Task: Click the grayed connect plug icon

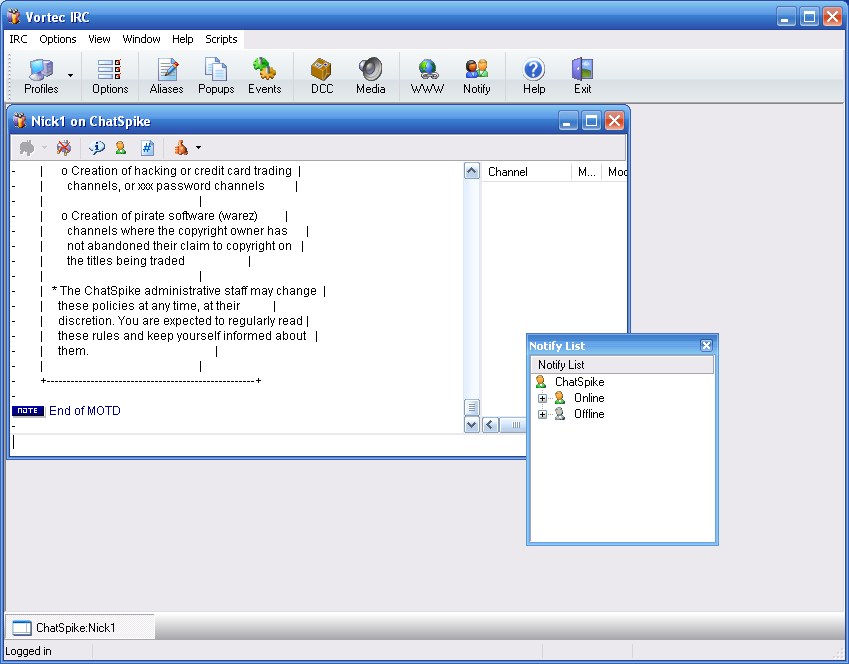Action: point(27,147)
